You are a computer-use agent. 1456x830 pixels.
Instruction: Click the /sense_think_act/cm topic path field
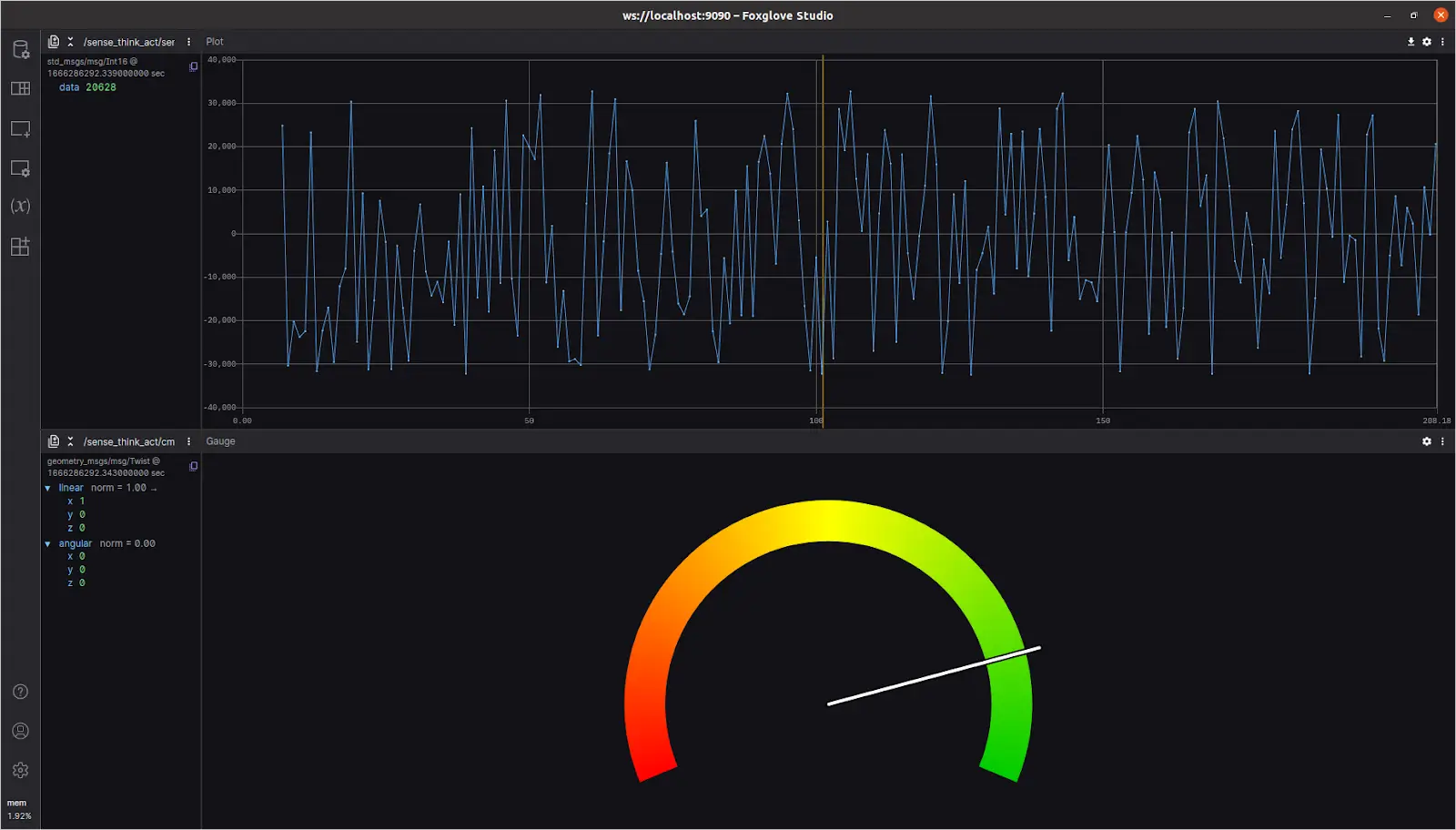(128, 441)
